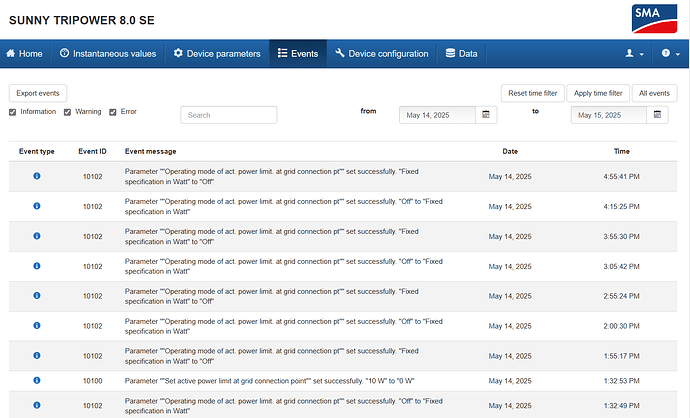Click the Event message column header
This screenshot has width=690, height=418.
[x=150, y=151]
